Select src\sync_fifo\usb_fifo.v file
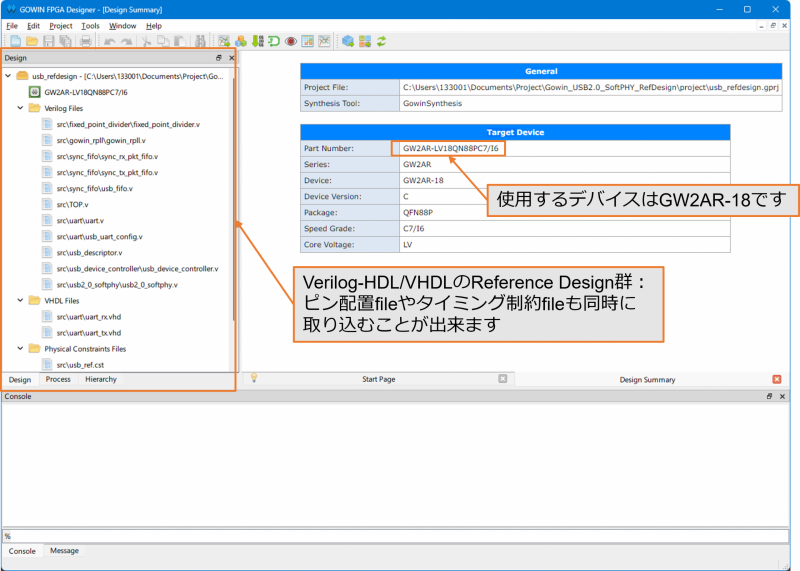The width and height of the screenshot is (800, 571). [94, 188]
